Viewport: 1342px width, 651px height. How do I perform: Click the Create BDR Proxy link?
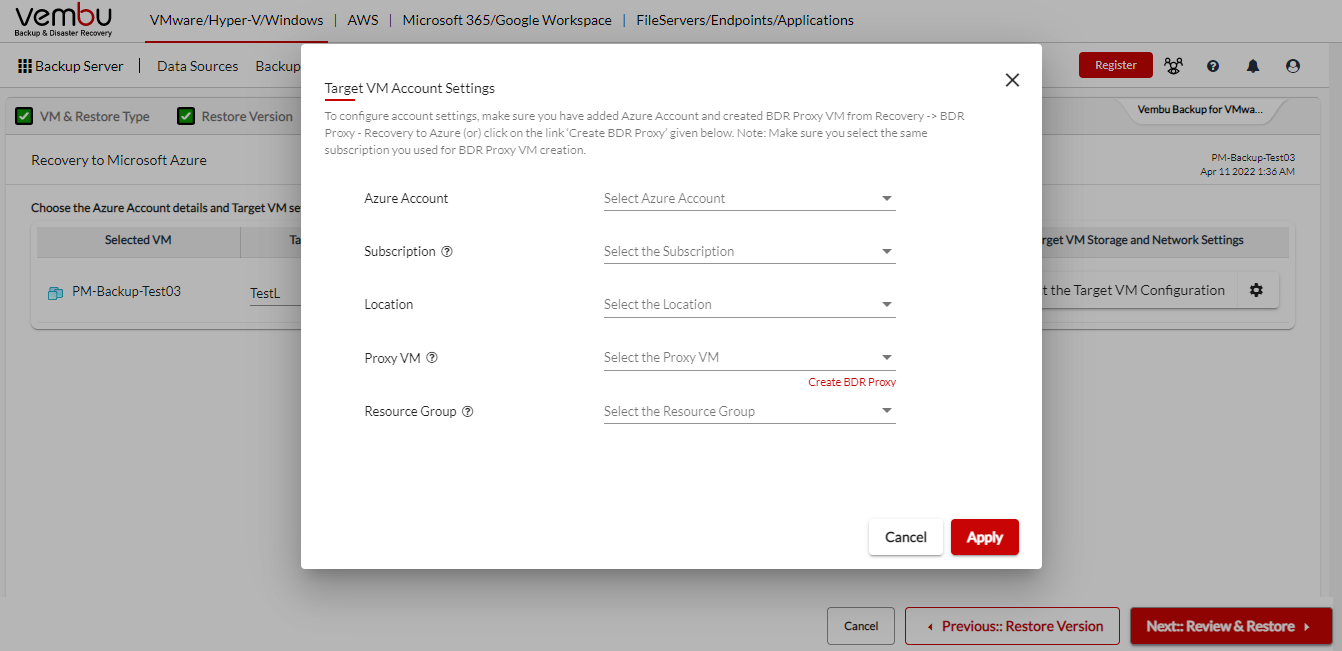point(852,382)
